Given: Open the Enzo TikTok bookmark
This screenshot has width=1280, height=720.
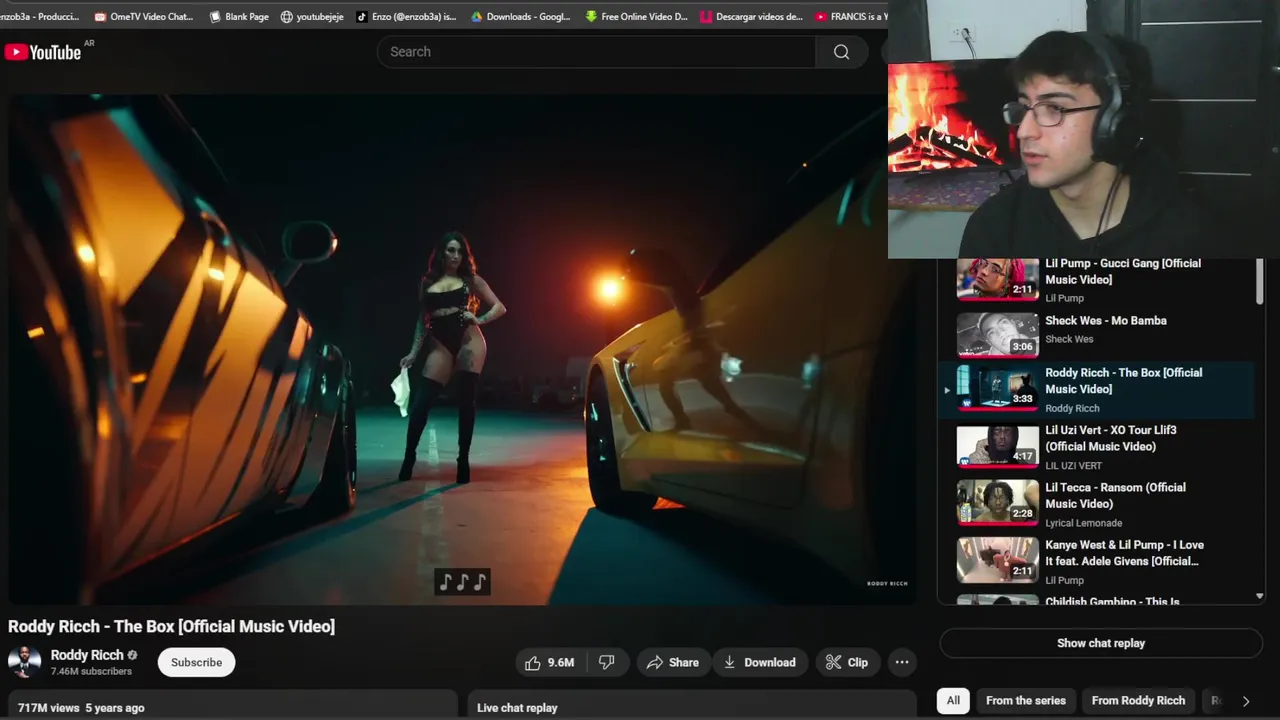Looking at the screenshot, I should coord(406,17).
